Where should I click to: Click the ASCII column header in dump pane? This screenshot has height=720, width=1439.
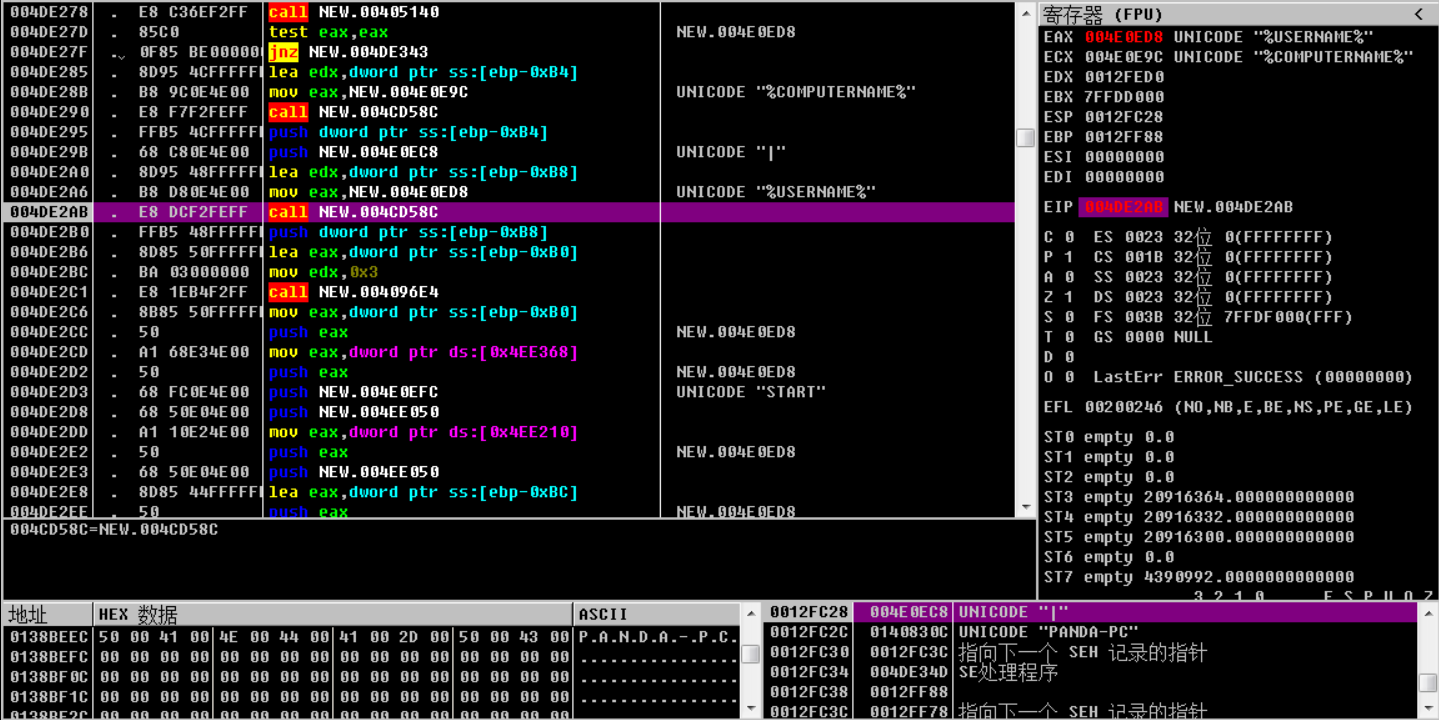pyautogui.click(x=658, y=614)
